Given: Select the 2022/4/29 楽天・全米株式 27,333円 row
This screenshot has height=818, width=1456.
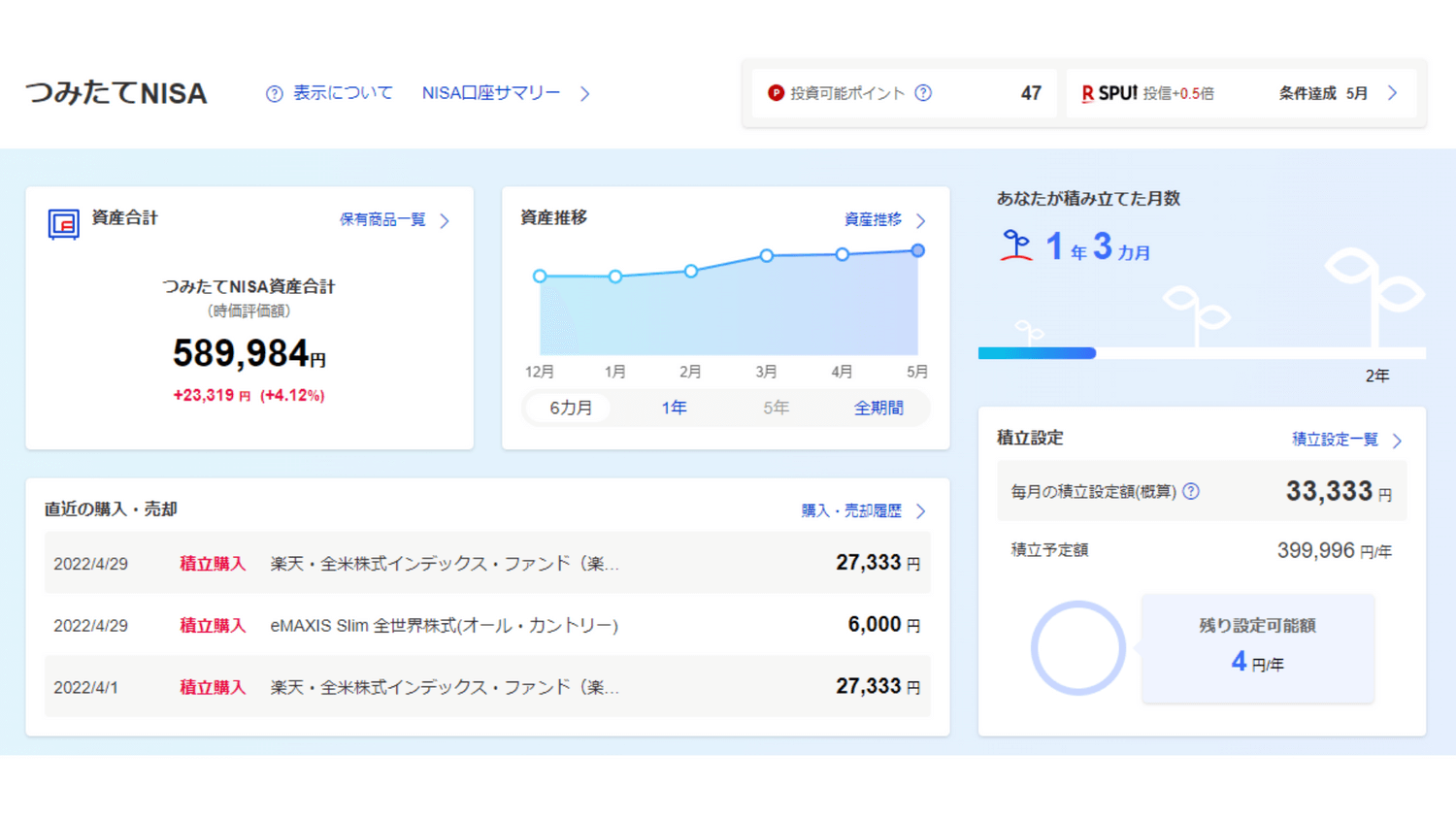Looking at the screenshot, I should 487,563.
